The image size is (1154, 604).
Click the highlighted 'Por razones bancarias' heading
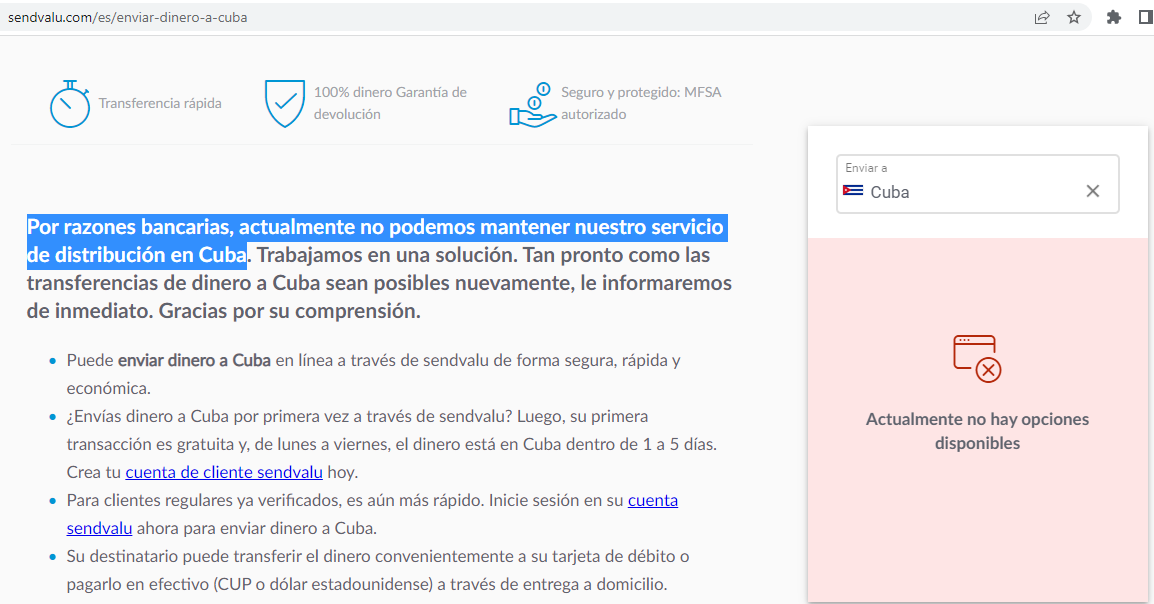coord(377,241)
